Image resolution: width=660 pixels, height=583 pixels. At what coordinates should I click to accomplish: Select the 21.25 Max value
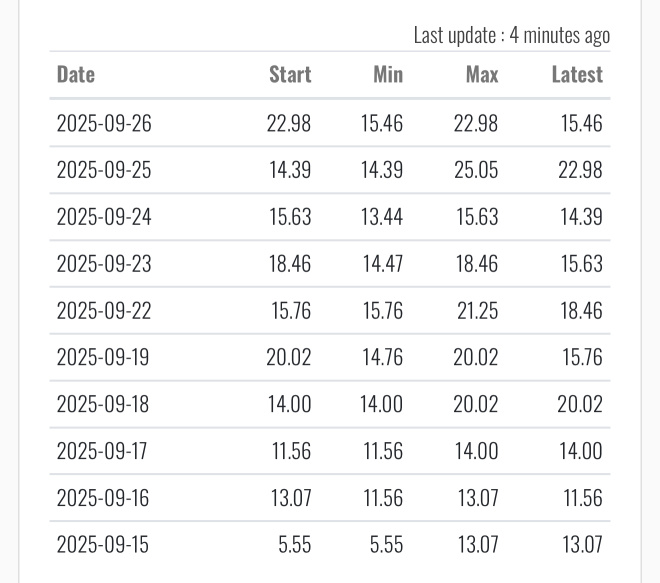[x=477, y=311]
